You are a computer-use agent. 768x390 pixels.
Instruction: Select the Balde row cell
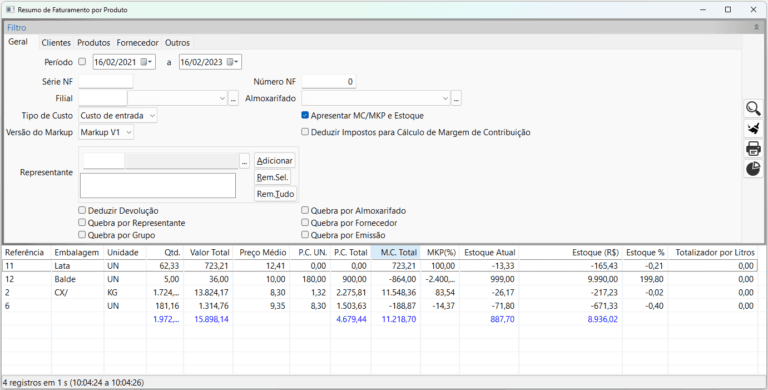click(78, 279)
